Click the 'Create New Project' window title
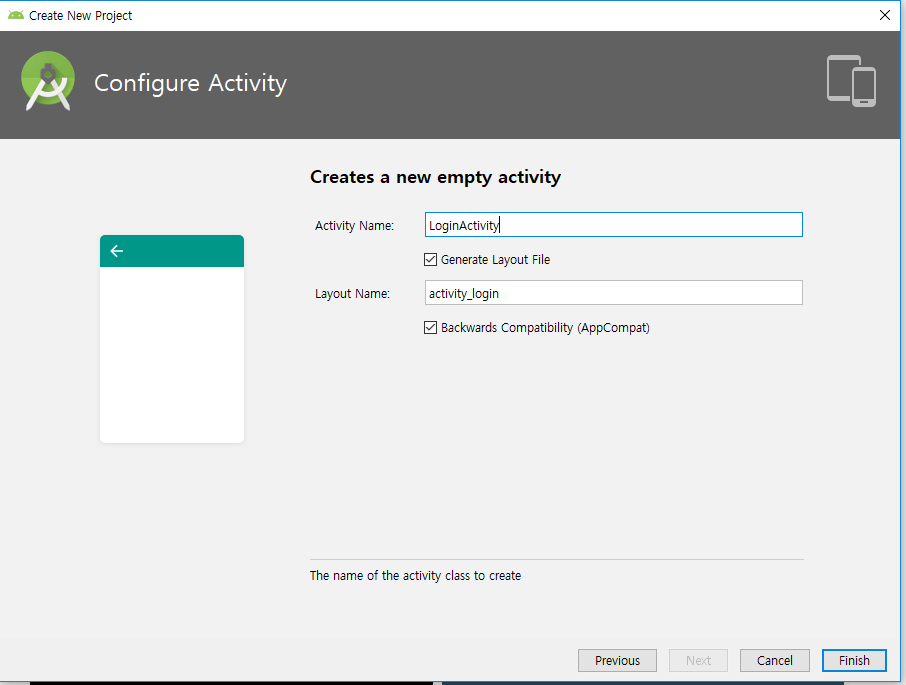This screenshot has height=685, width=906. pos(80,16)
